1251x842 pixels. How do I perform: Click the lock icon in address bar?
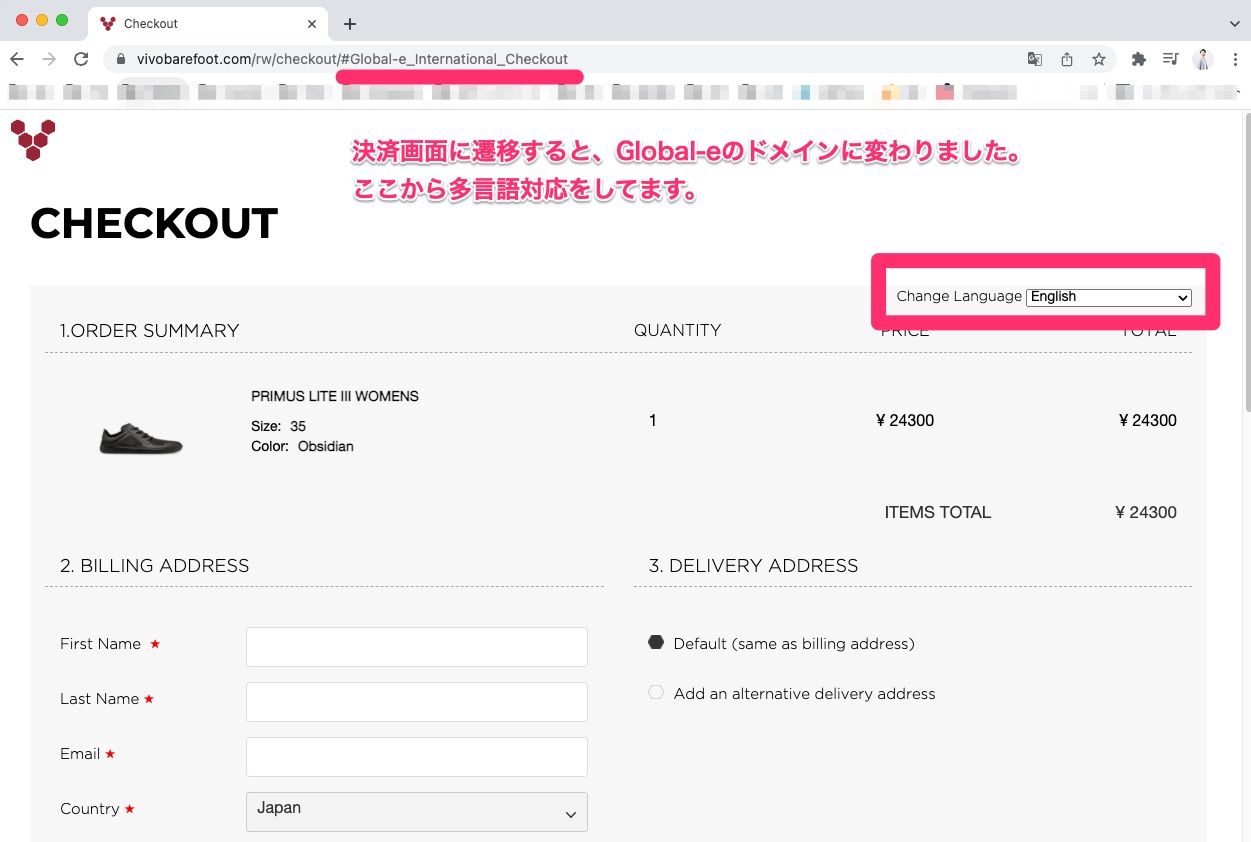coord(123,59)
